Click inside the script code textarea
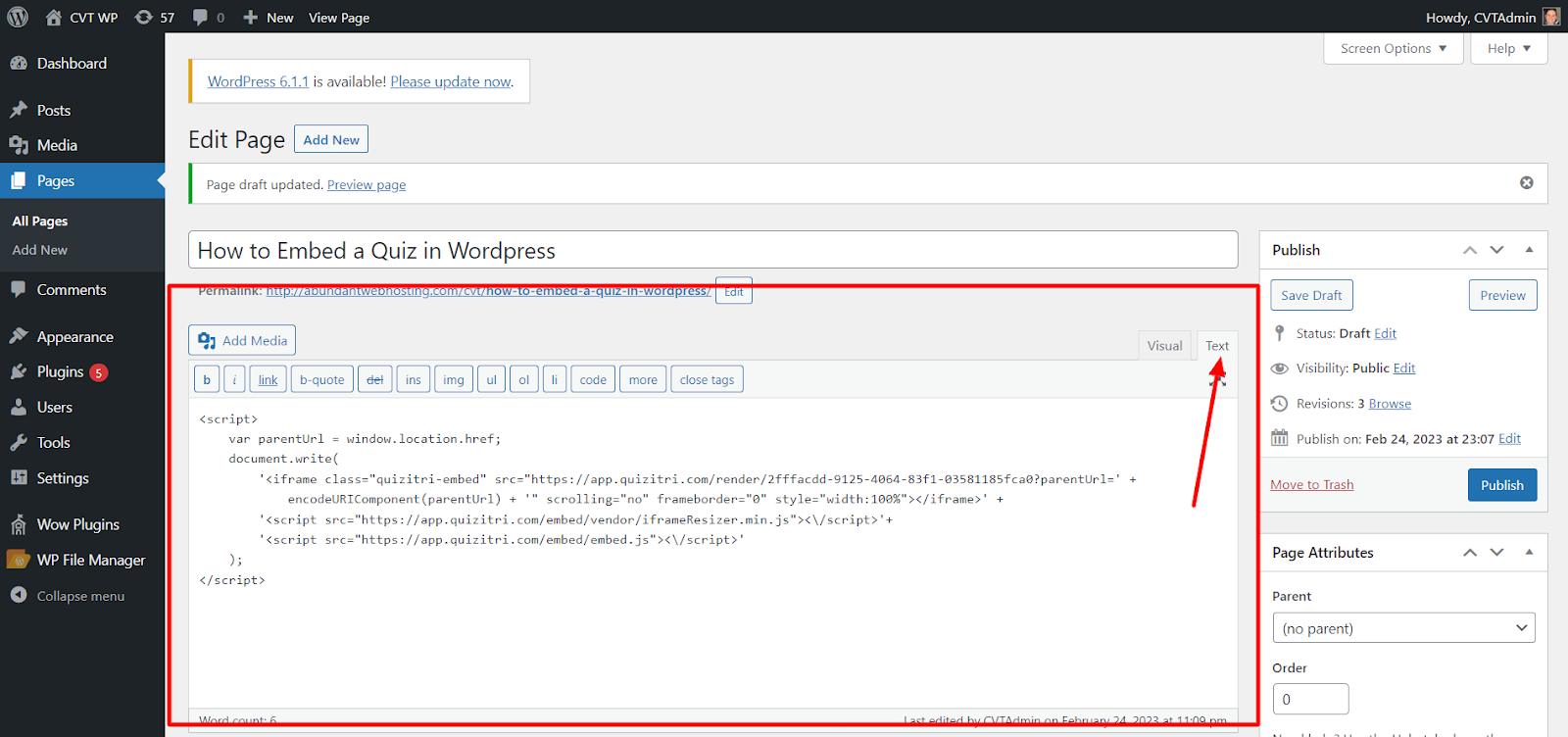 point(712,552)
